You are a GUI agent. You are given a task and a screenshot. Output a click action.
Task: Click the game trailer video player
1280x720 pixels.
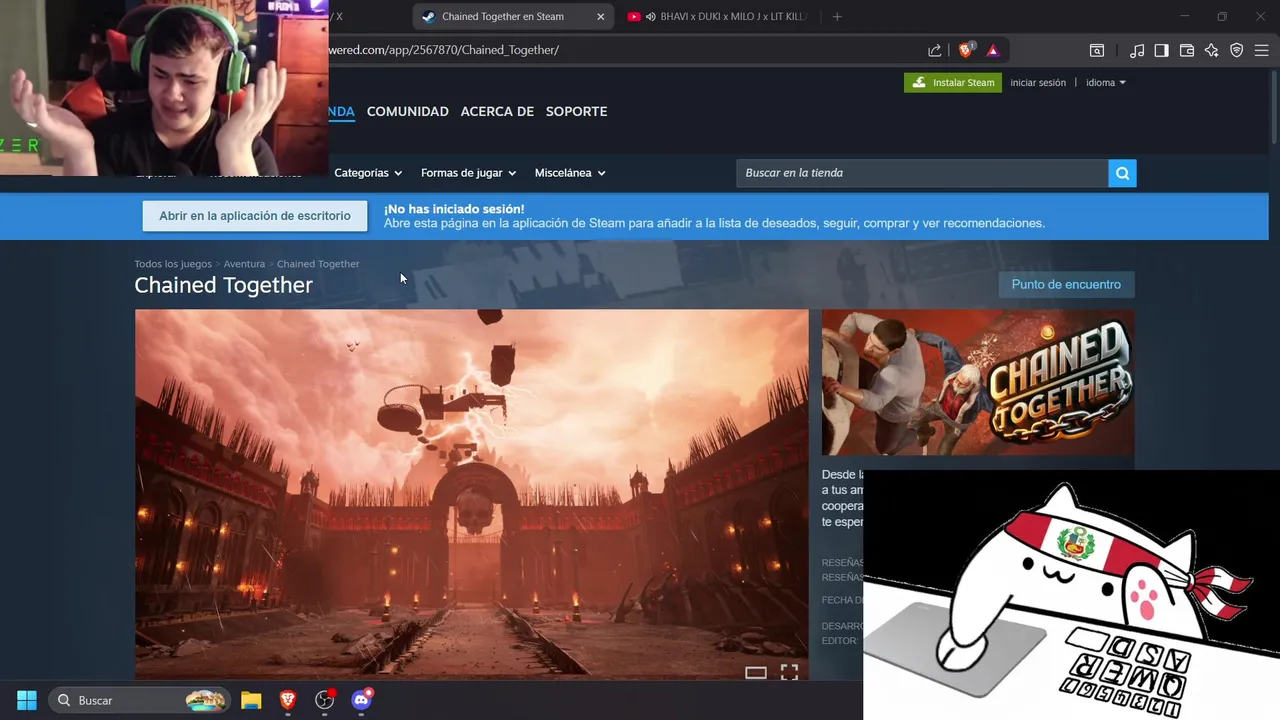pos(471,494)
